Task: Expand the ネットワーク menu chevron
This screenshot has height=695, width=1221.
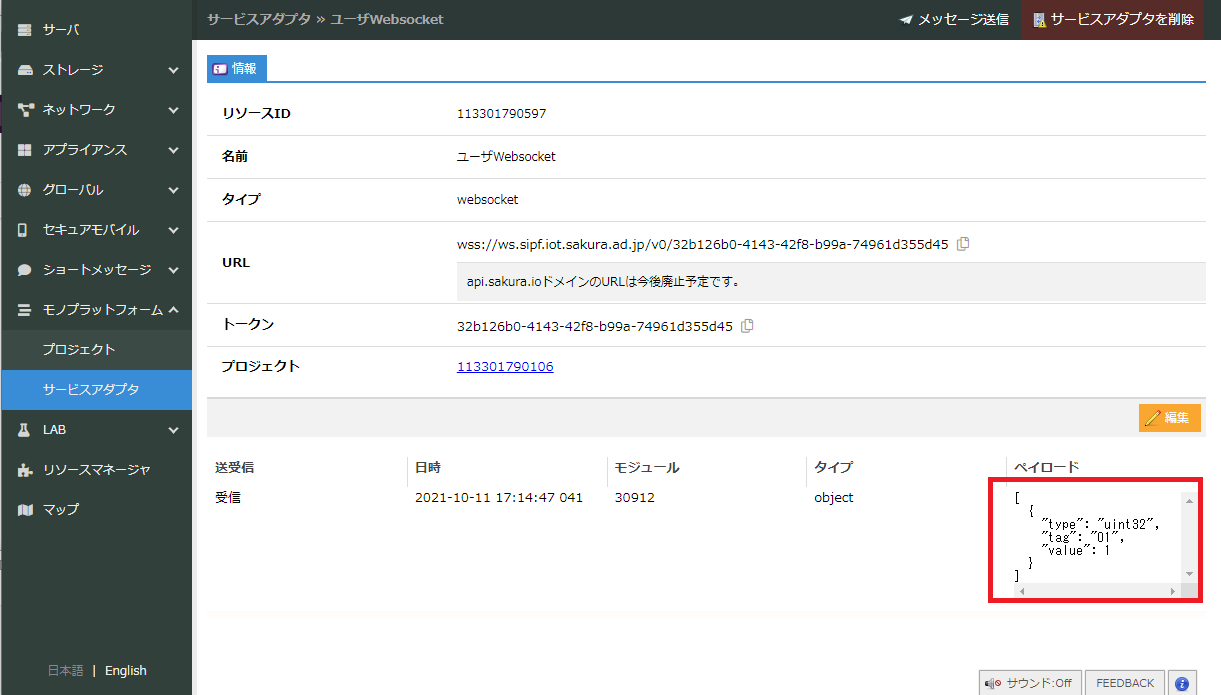Action: pyautogui.click(x=174, y=110)
